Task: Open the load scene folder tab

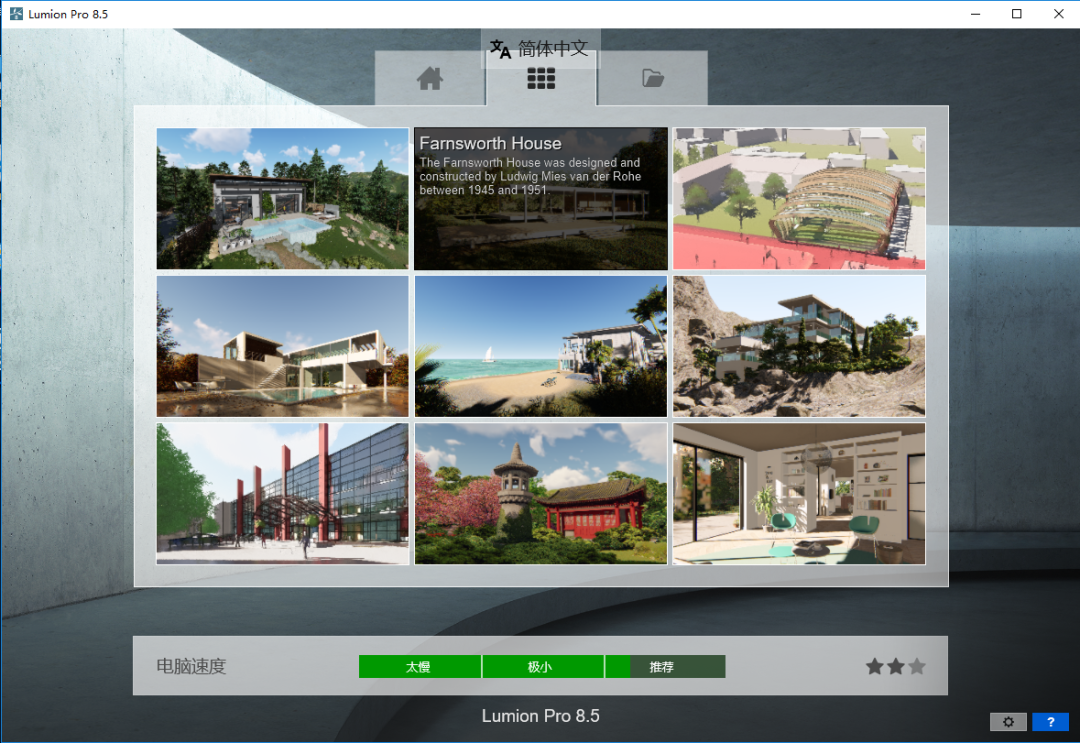Action: 652,79
